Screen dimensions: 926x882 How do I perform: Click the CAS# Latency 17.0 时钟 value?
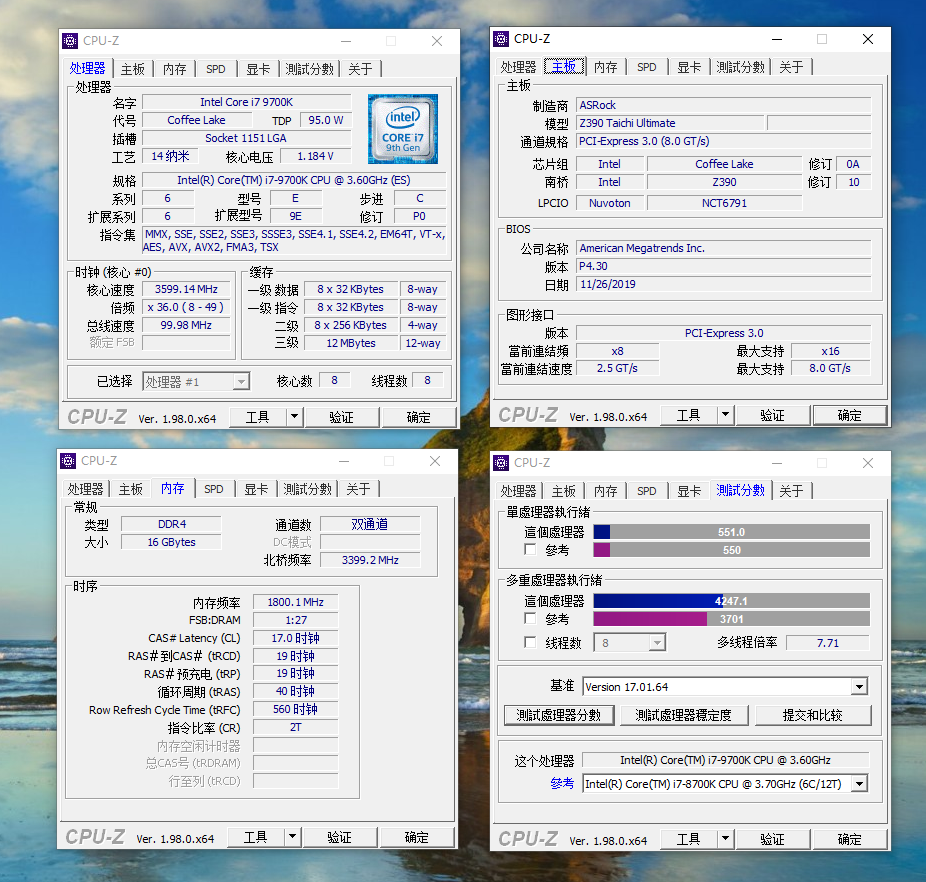point(295,638)
